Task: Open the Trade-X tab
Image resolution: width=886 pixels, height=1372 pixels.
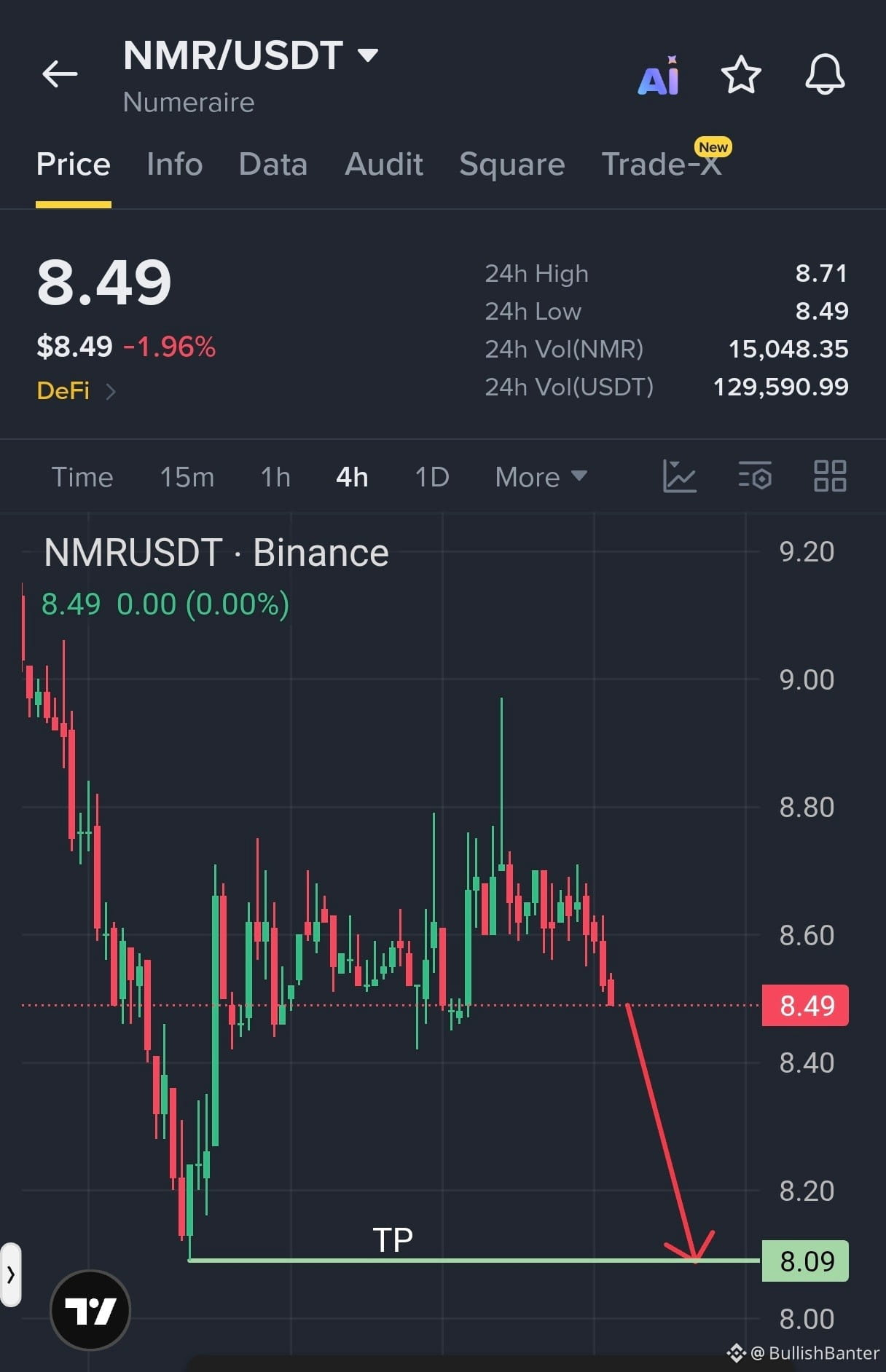Action: pyautogui.click(x=662, y=165)
